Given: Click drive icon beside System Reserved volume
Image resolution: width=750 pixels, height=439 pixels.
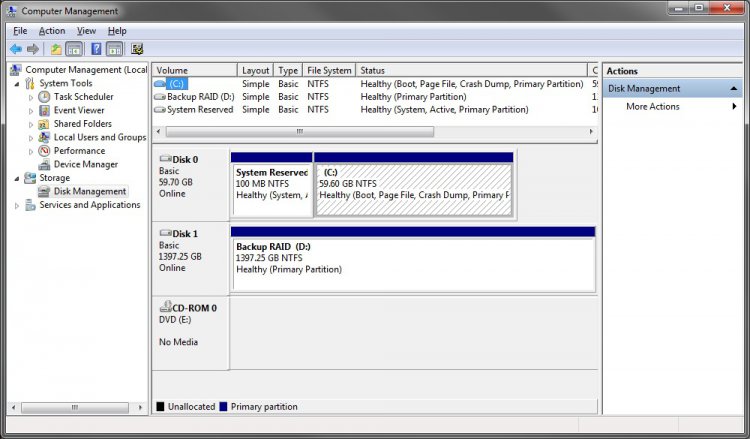Looking at the screenshot, I should pos(160,110).
